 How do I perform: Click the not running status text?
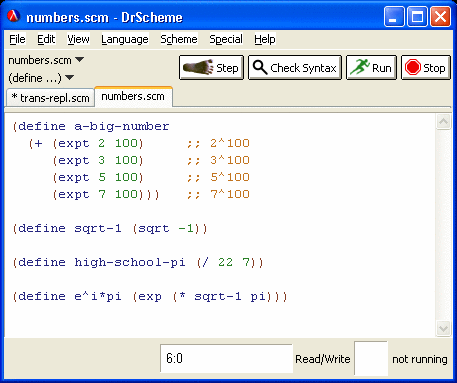pos(420,359)
